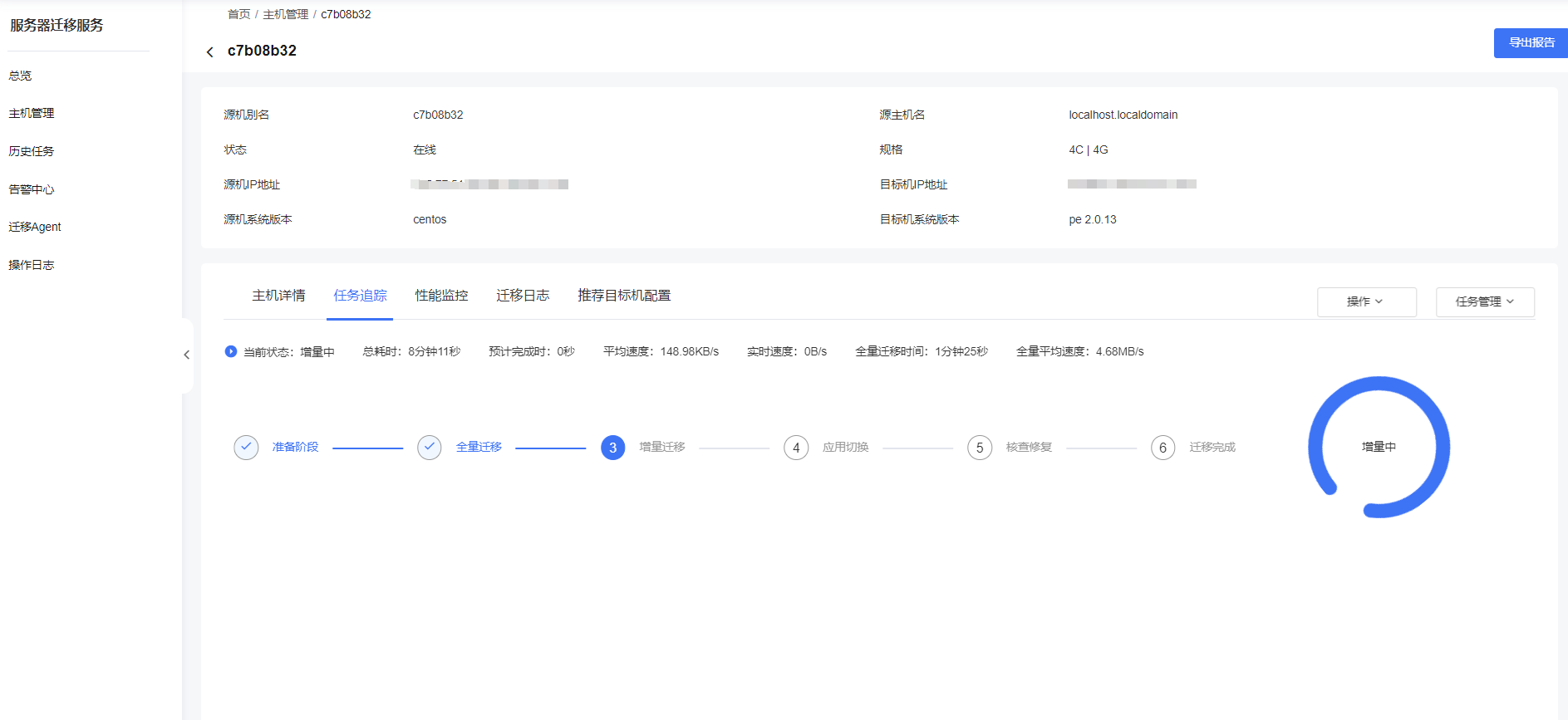Open 告警中心 in the sidebar

point(32,189)
